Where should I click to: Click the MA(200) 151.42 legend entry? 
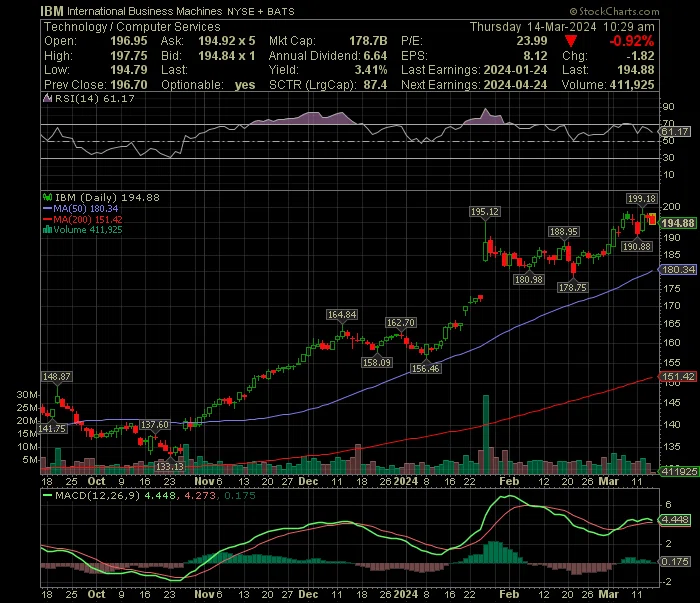point(83,219)
